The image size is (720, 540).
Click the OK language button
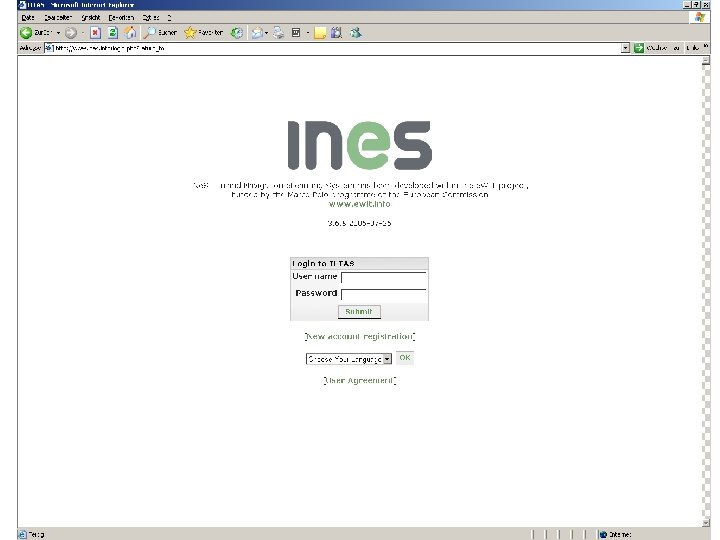405,358
